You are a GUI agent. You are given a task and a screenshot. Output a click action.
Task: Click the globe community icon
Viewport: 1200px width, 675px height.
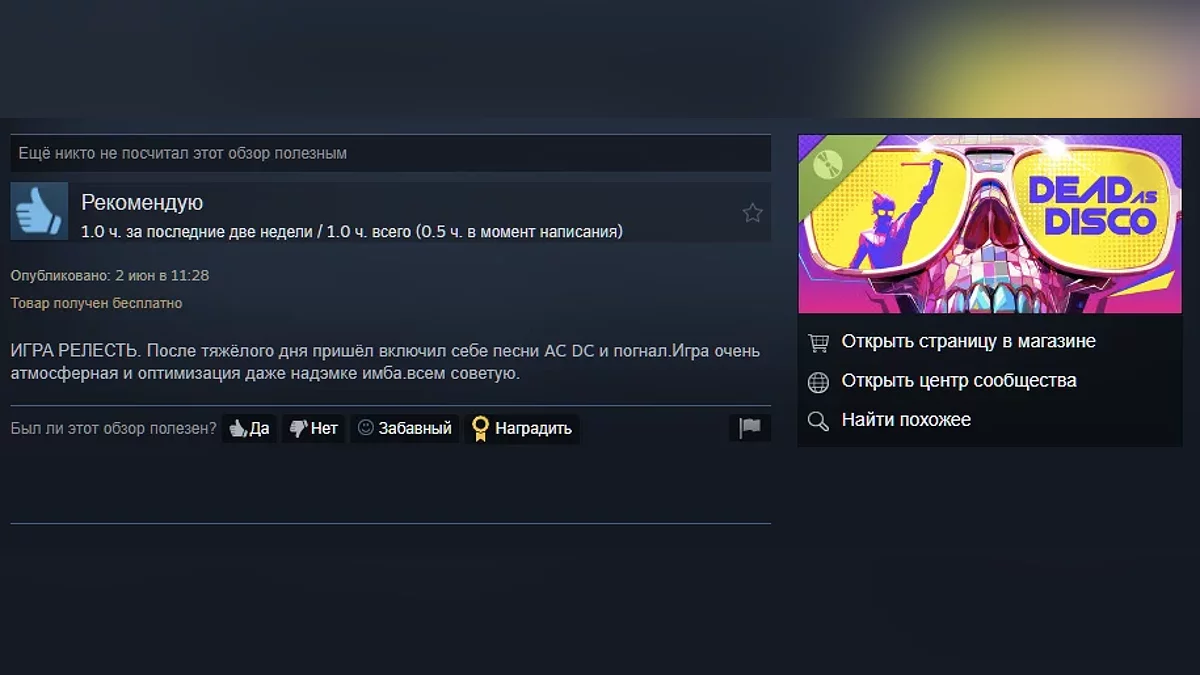pos(818,381)
